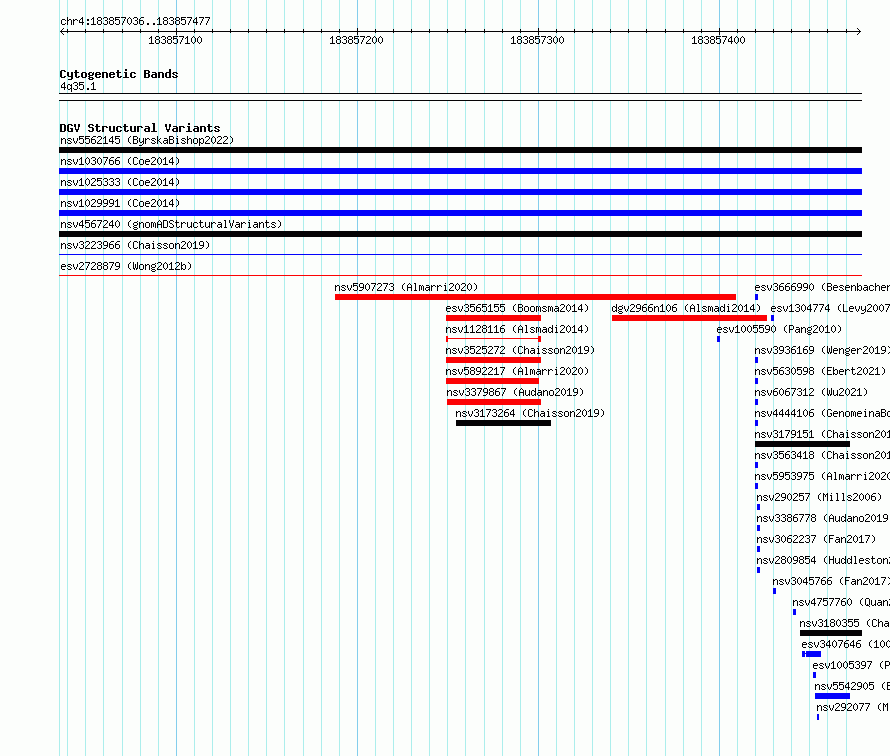Screen dimensions: 890x756
Task: Click the red nsv5907273 (Almarri2020) bar
Action: 535,297
